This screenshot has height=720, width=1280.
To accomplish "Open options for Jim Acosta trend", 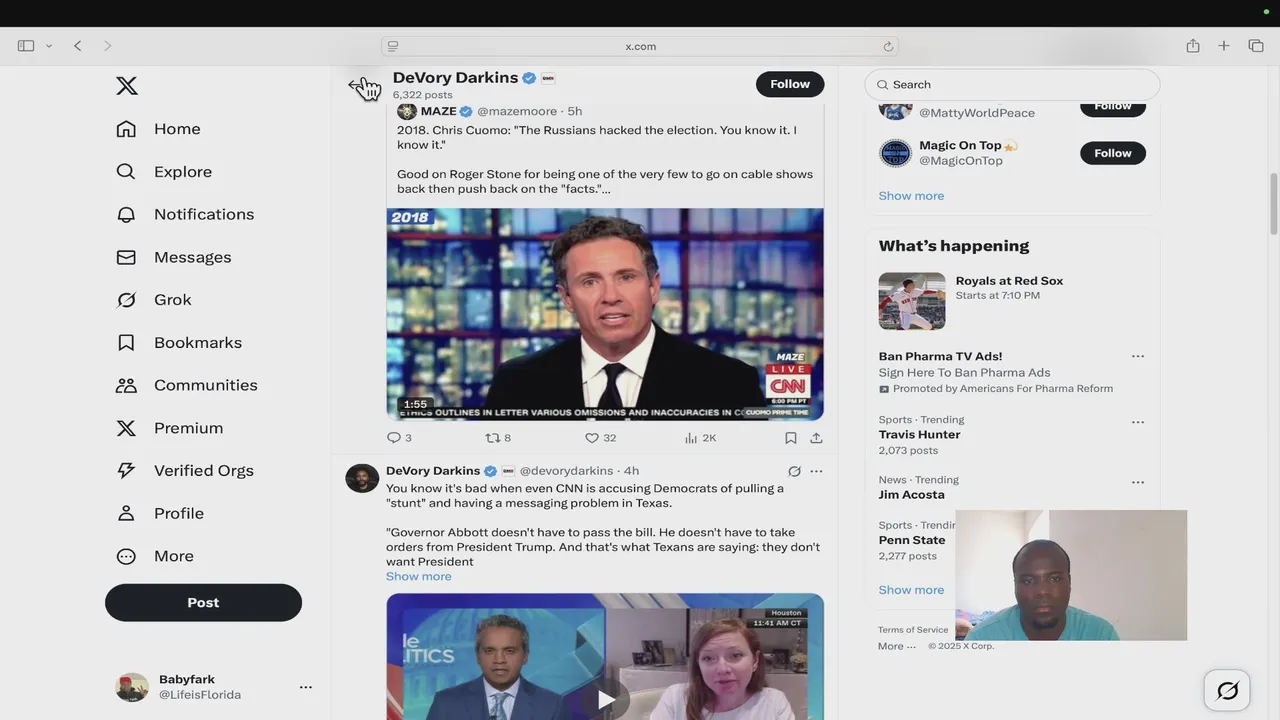I will click(1138, 482).
